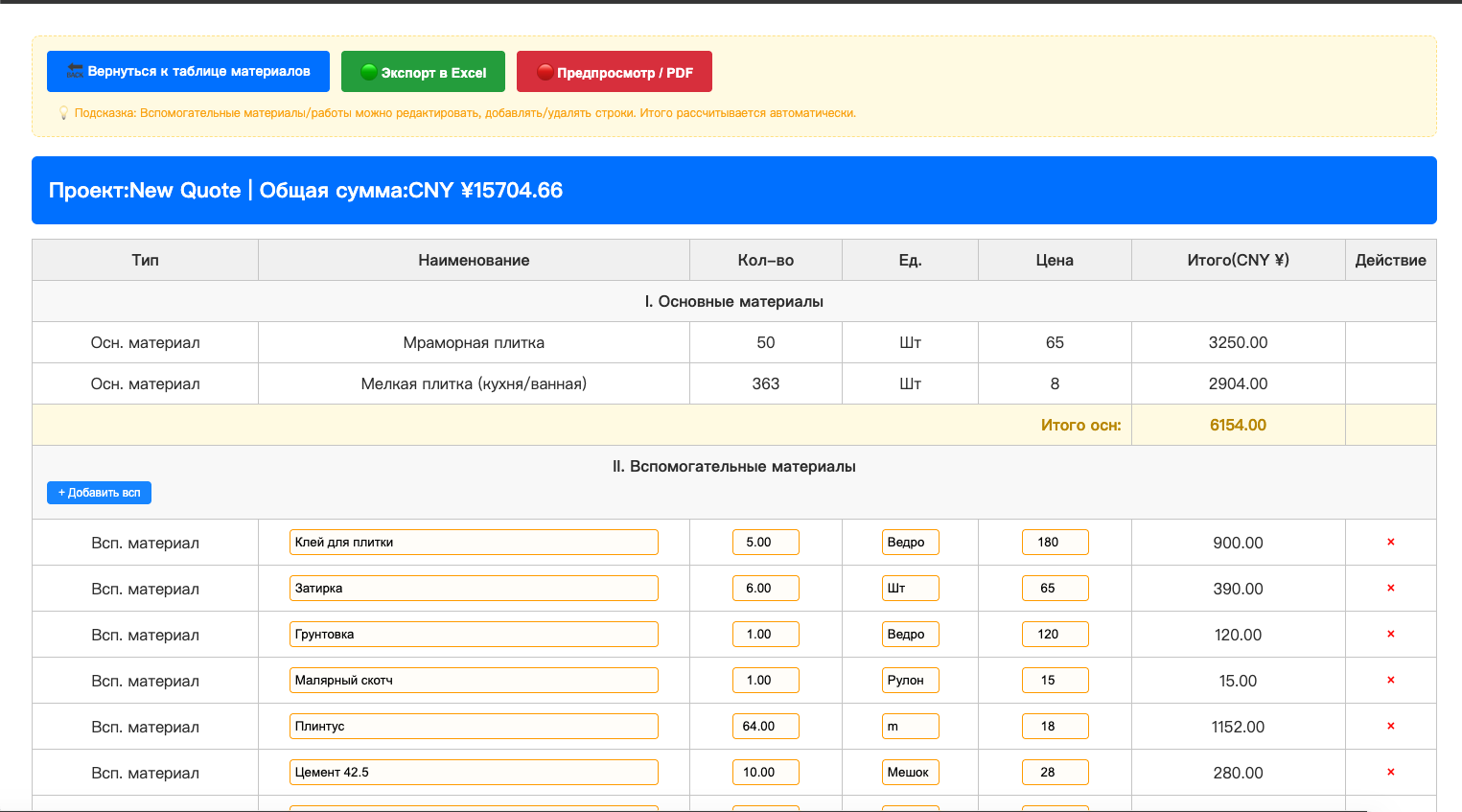Click price field of Клей для плитки
Screen dimensions: 1462x812
coord(1056,543)
